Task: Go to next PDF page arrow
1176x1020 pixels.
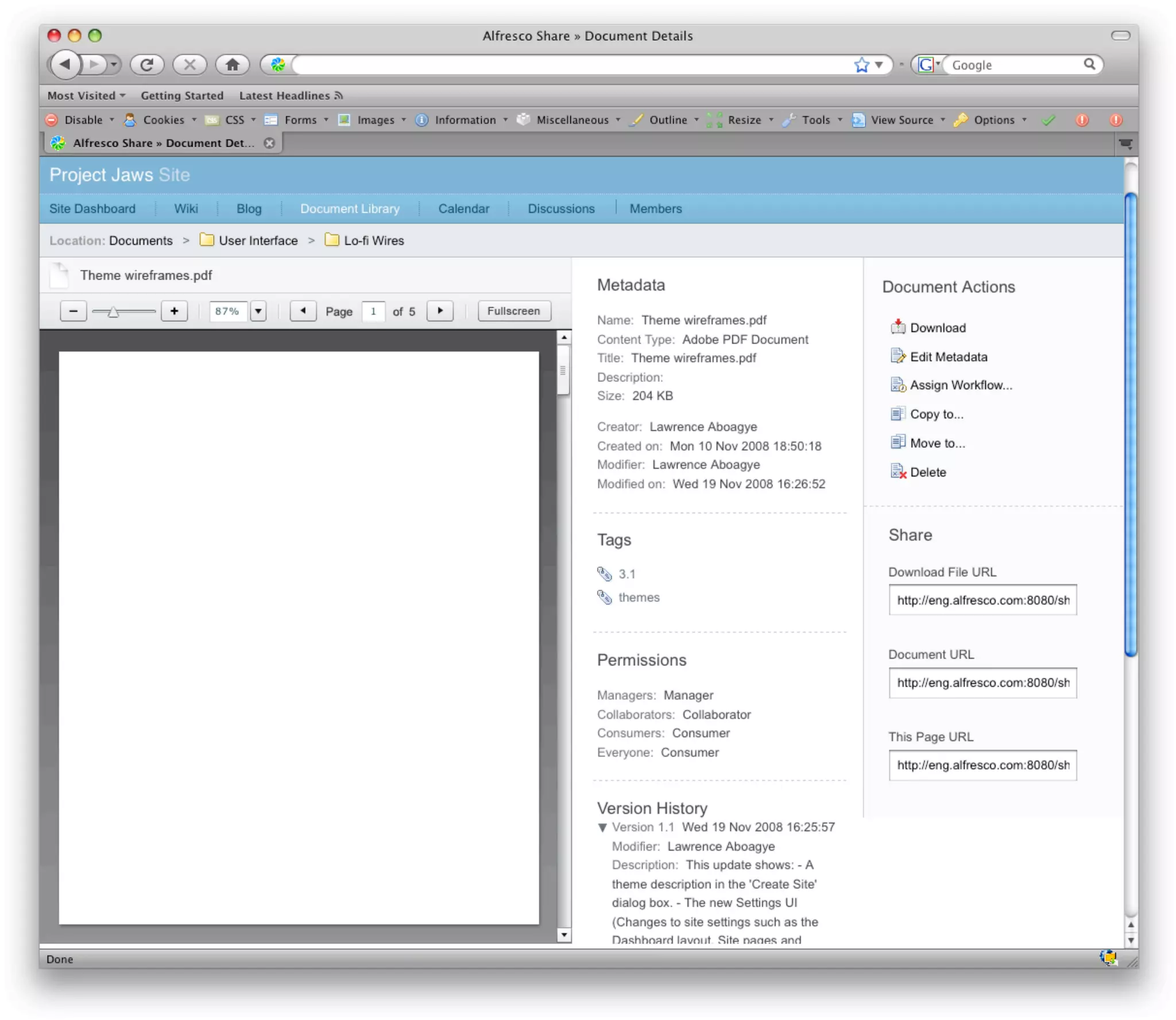Action: (x=440, y=311)
